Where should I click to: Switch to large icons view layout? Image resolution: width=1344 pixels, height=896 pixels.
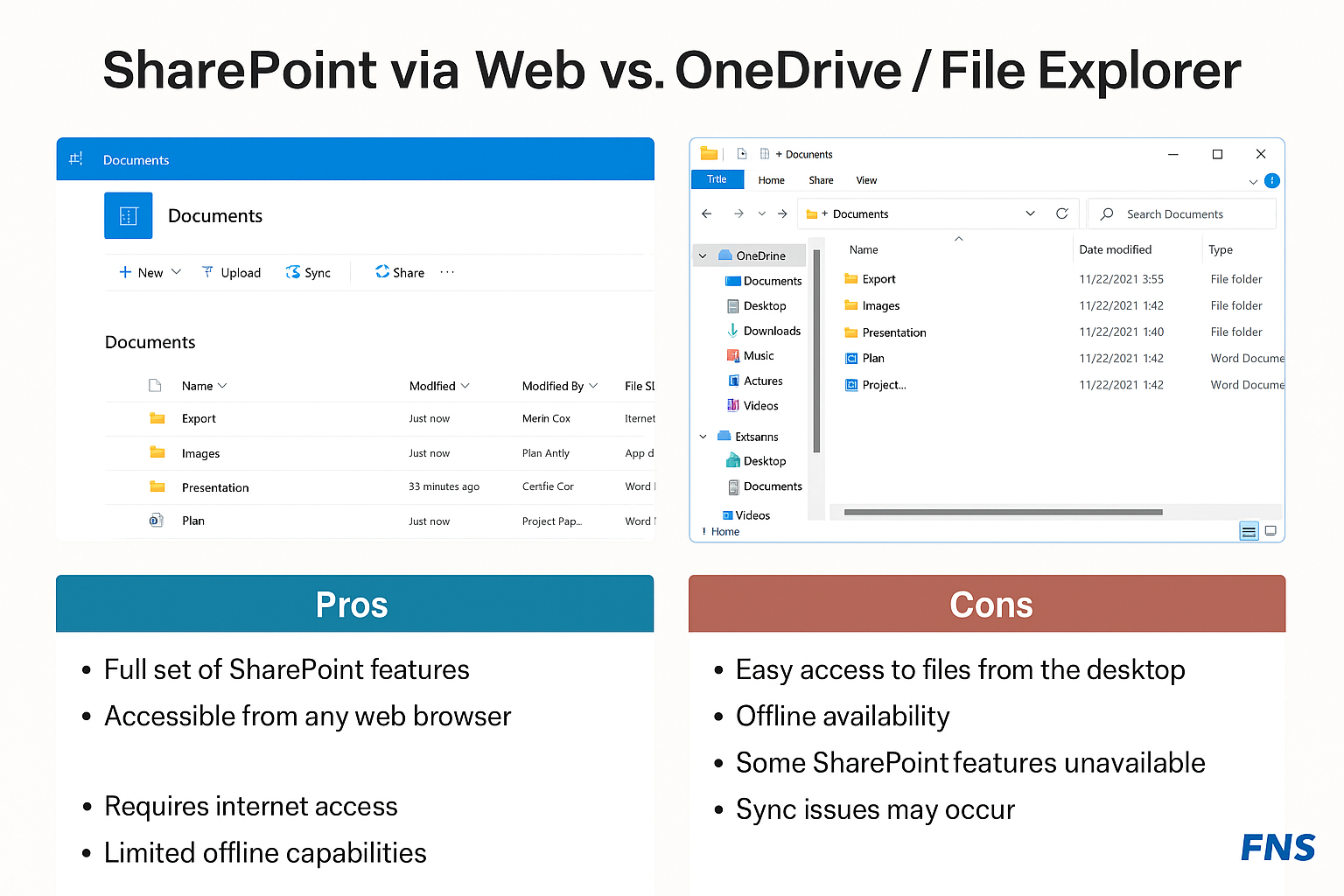tap(1270, 531)
